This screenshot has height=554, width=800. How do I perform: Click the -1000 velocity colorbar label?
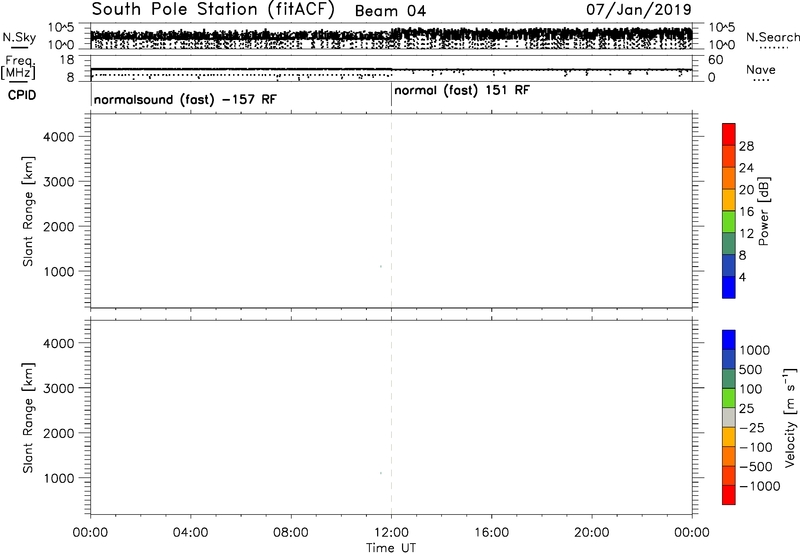tap(759, 486)
